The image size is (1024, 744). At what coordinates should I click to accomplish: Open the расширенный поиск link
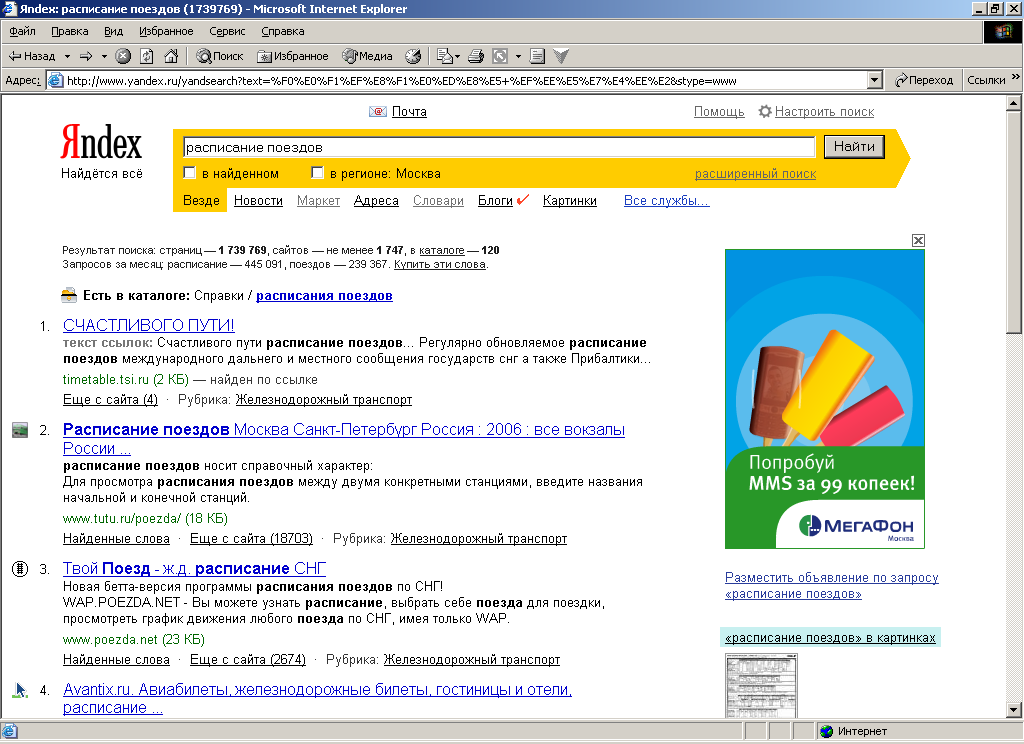coord(756,174)
